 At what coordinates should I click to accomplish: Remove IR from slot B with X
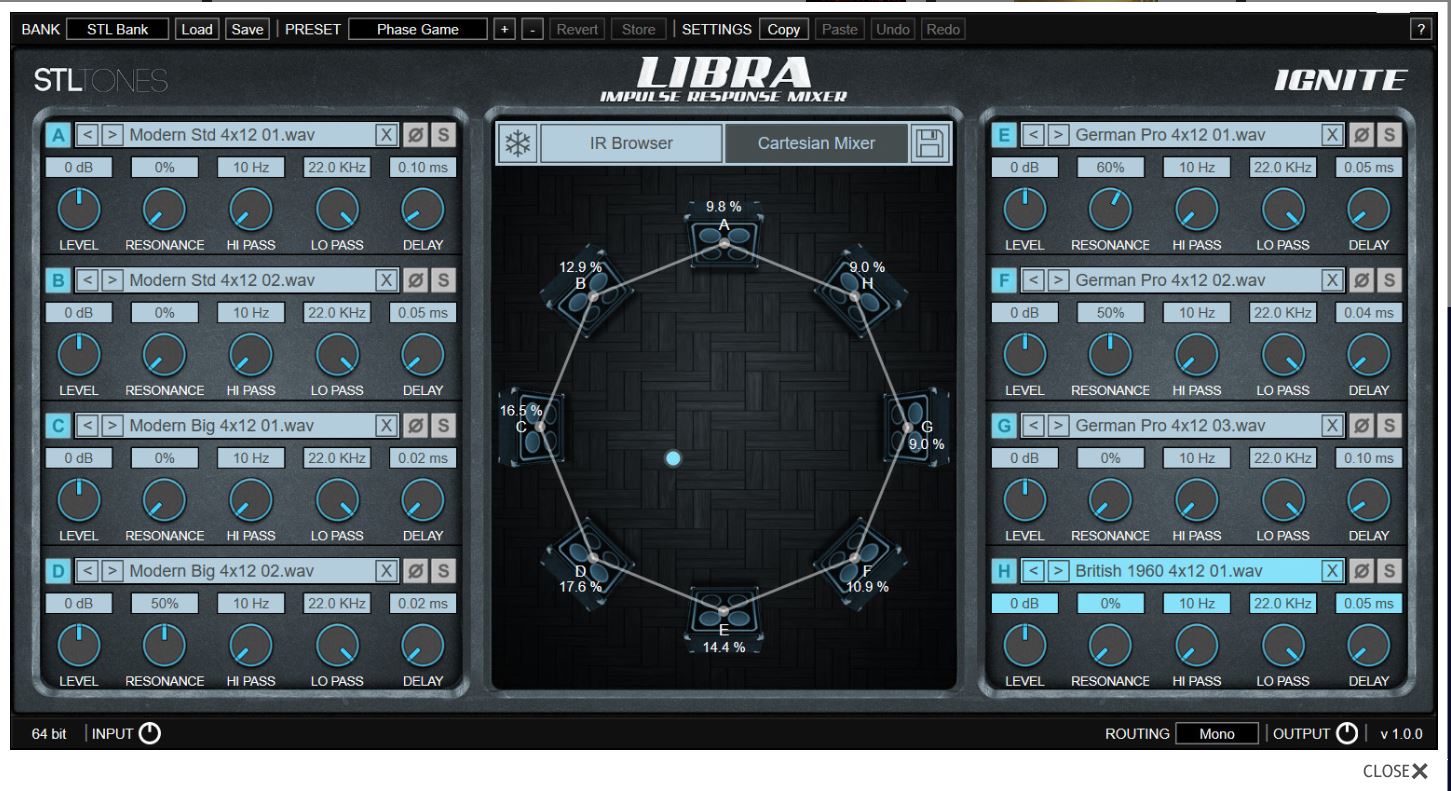386,281
